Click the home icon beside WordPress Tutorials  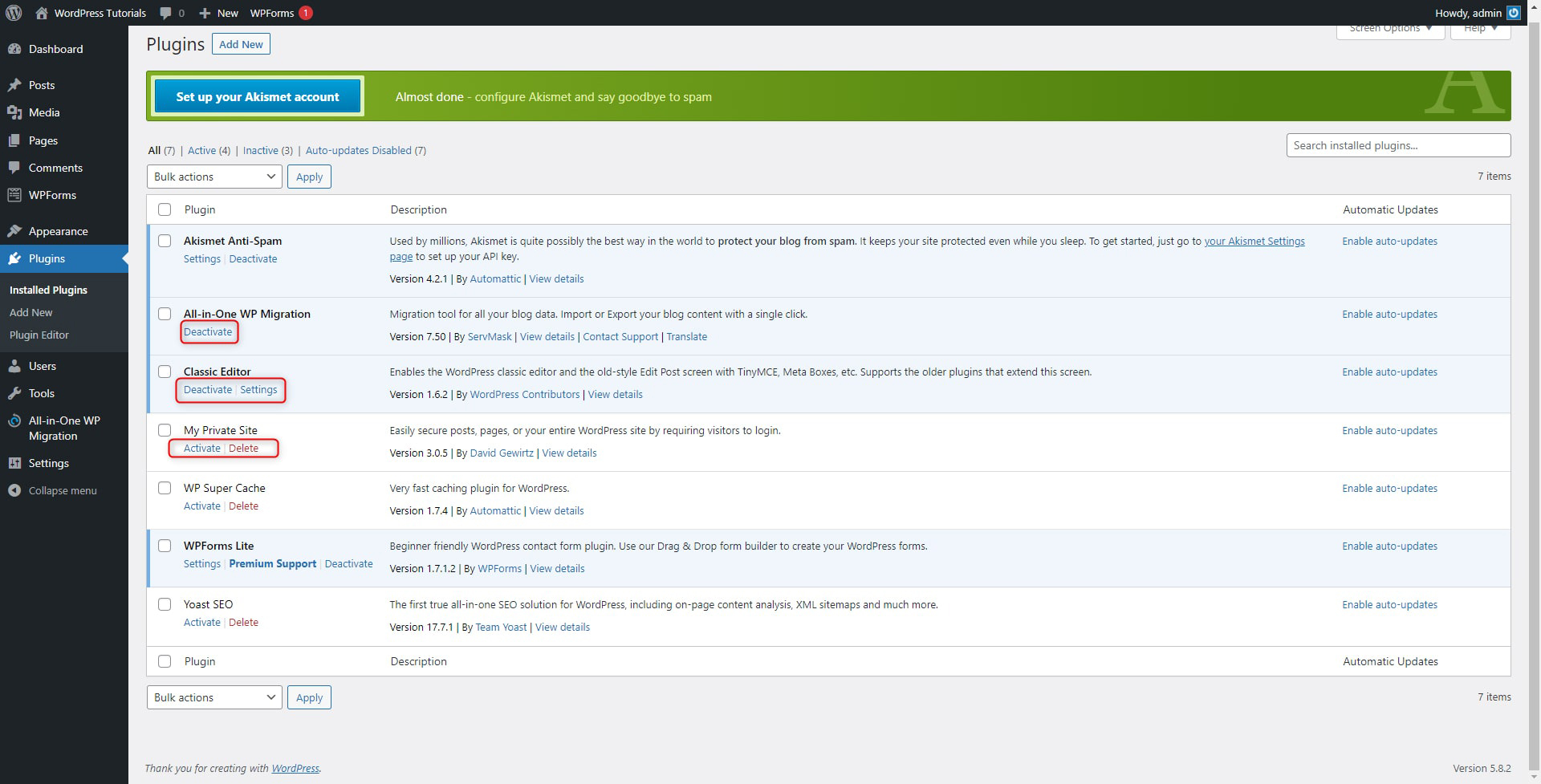tap(42, 13)
